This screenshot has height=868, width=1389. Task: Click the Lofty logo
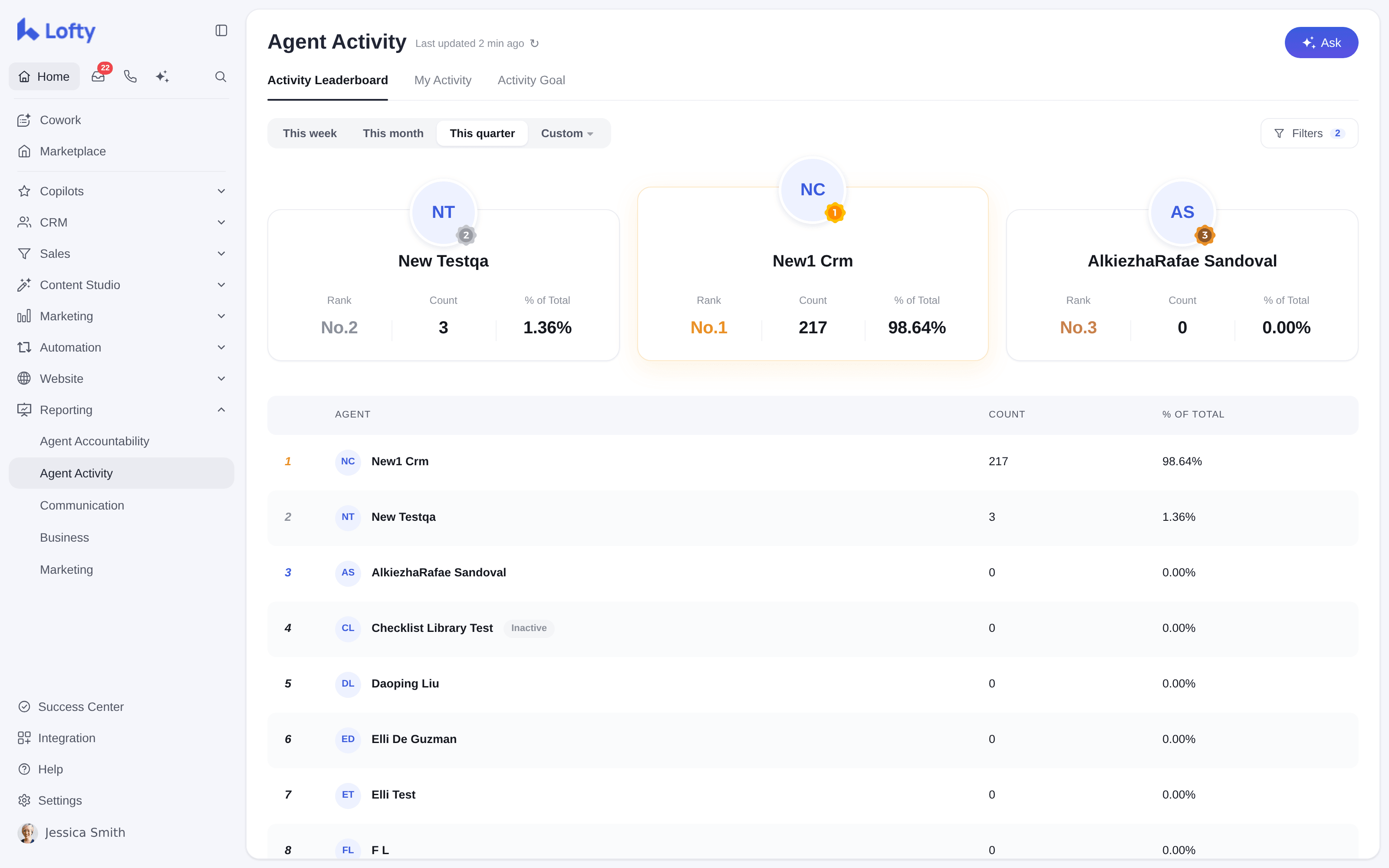(56, 30)
